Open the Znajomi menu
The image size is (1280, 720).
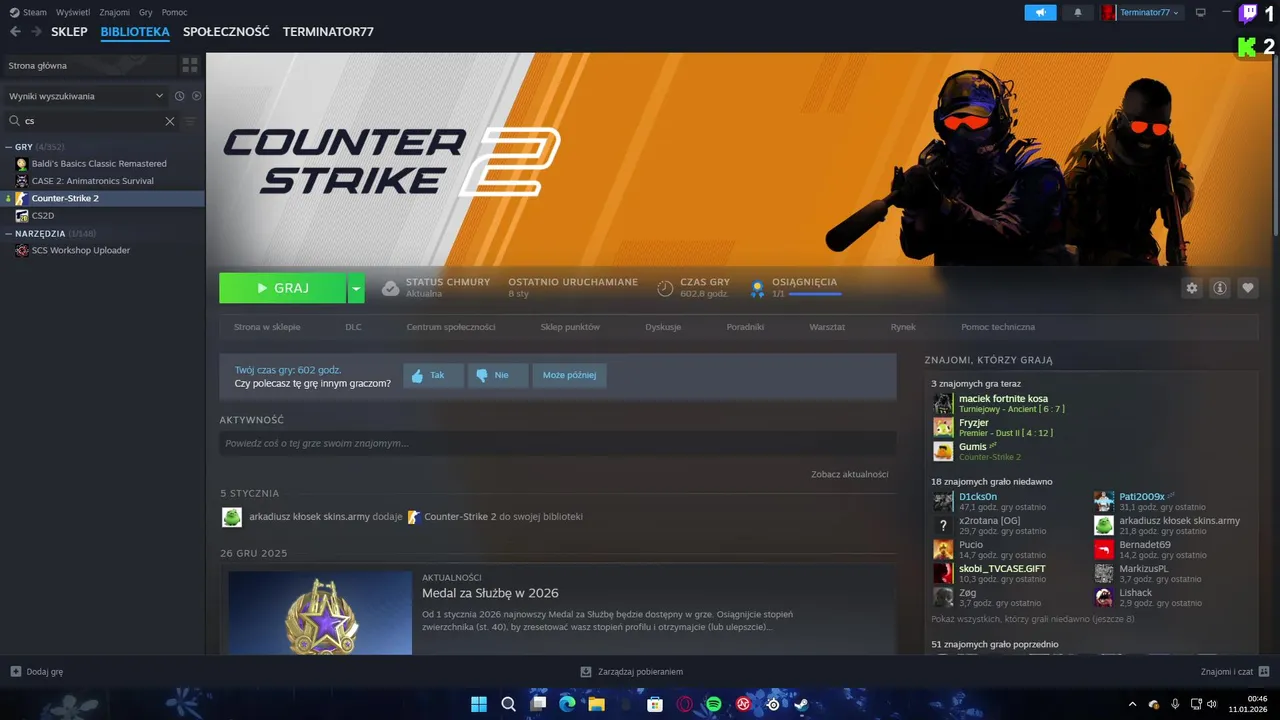coord(115,12)
